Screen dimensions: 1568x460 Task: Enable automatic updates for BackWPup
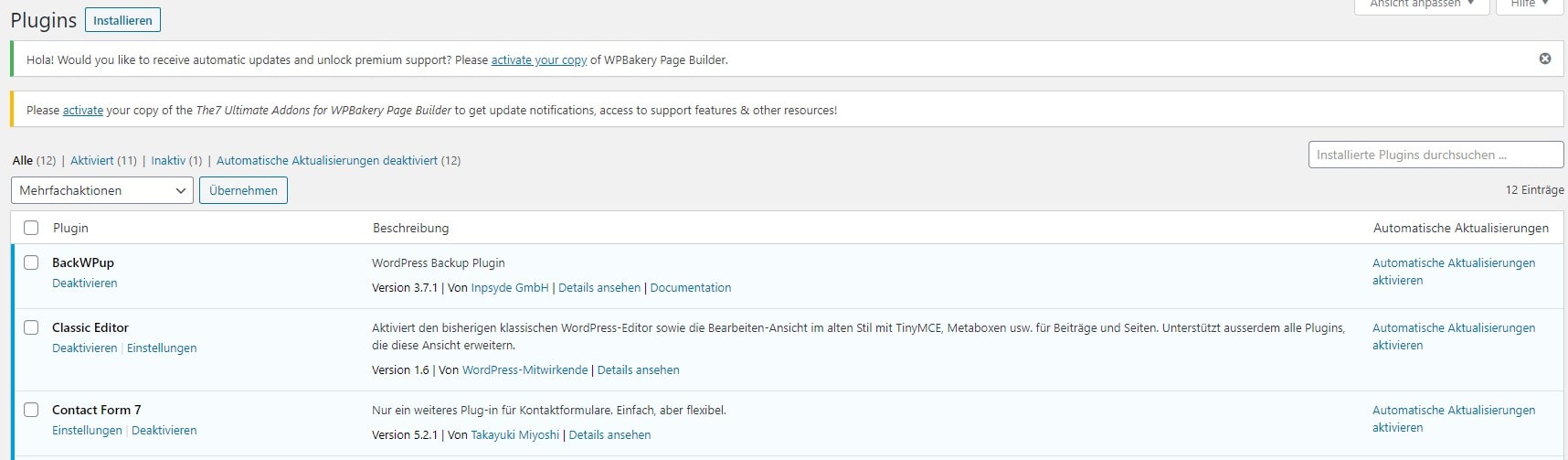1454,272
